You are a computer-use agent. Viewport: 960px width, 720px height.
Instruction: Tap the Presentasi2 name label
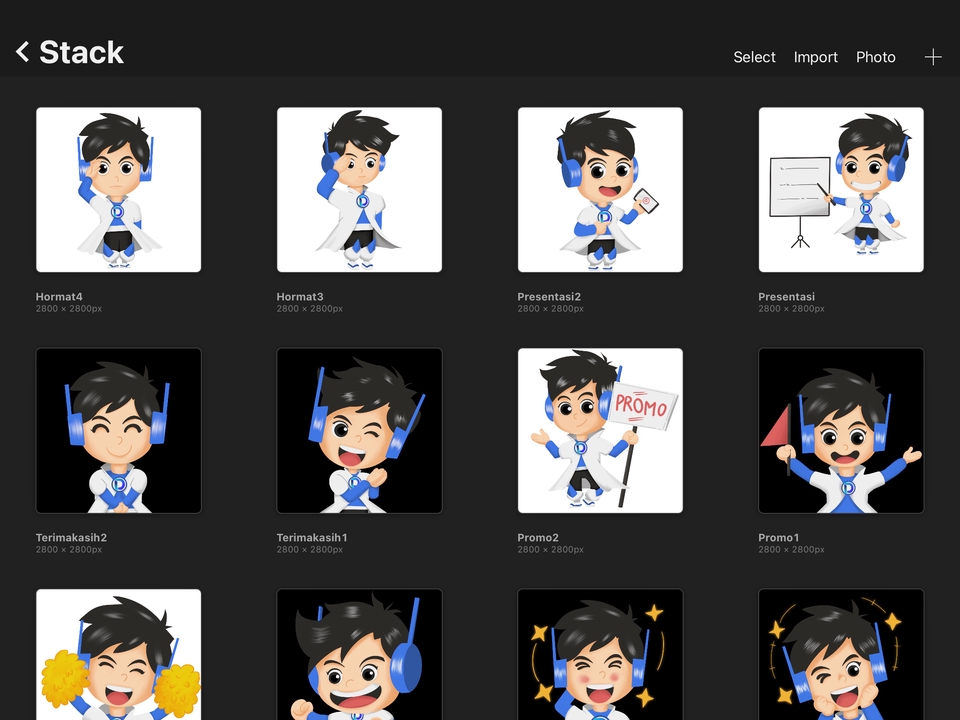549,296
